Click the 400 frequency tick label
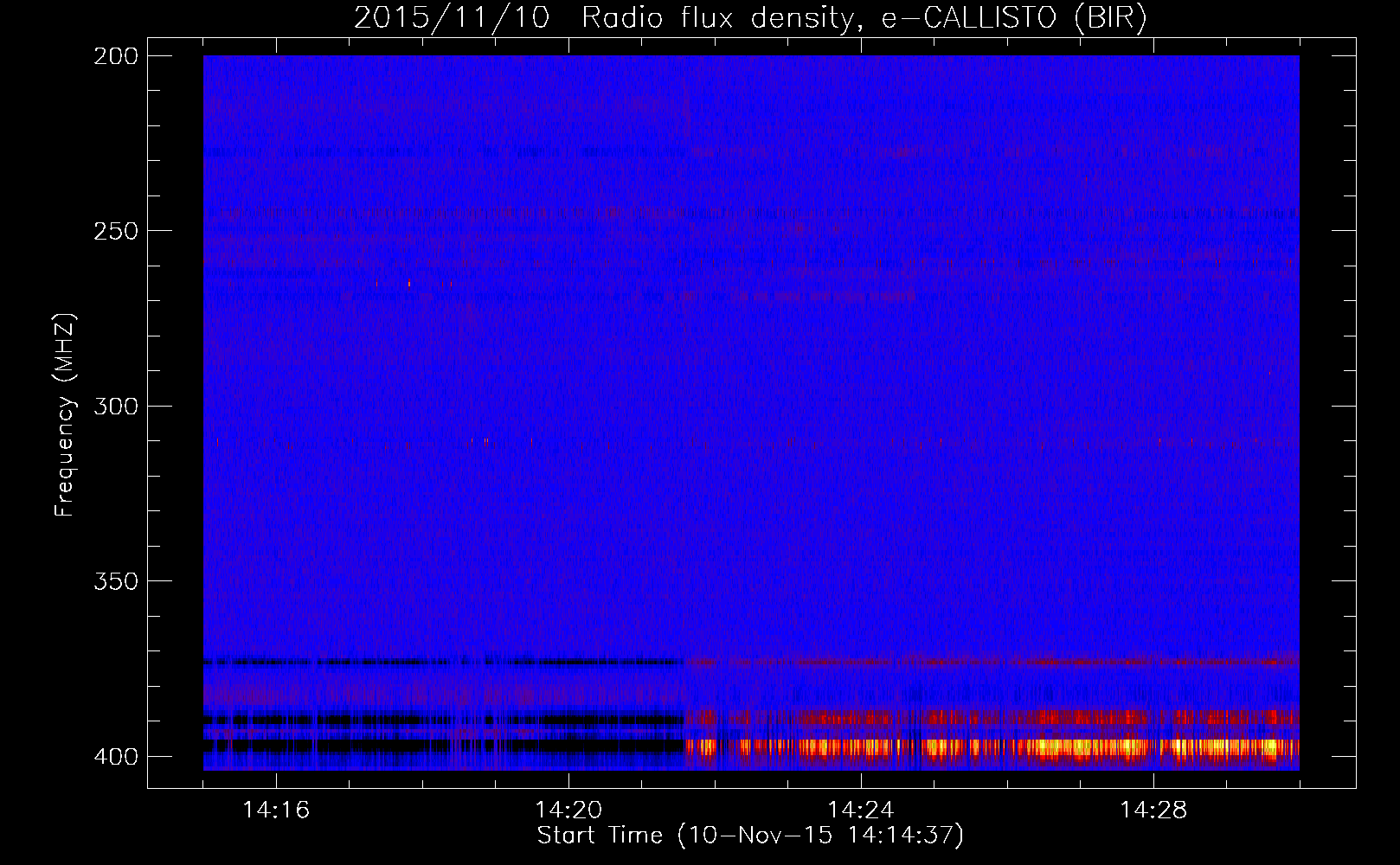Screen dimensions: 1400x865 click(x=116, y=756)
